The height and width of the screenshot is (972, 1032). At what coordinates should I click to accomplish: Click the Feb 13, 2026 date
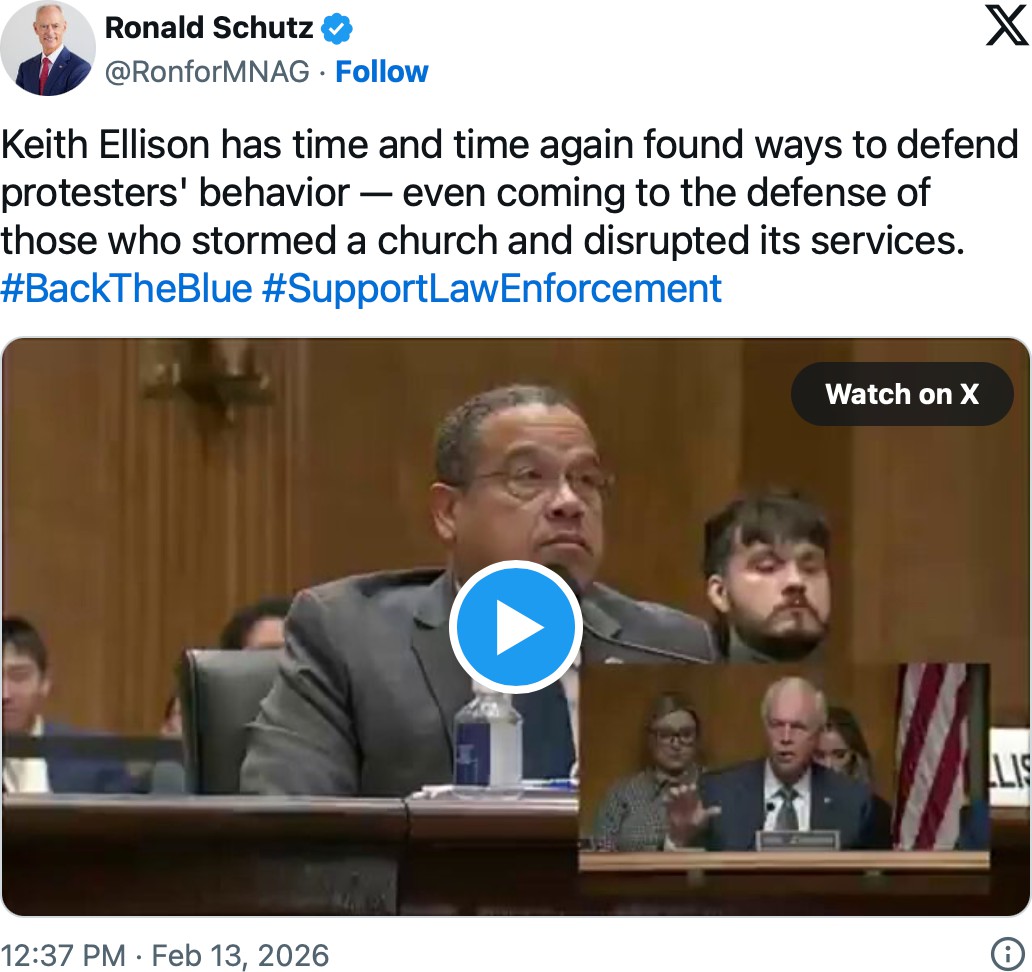coord(240,955)
